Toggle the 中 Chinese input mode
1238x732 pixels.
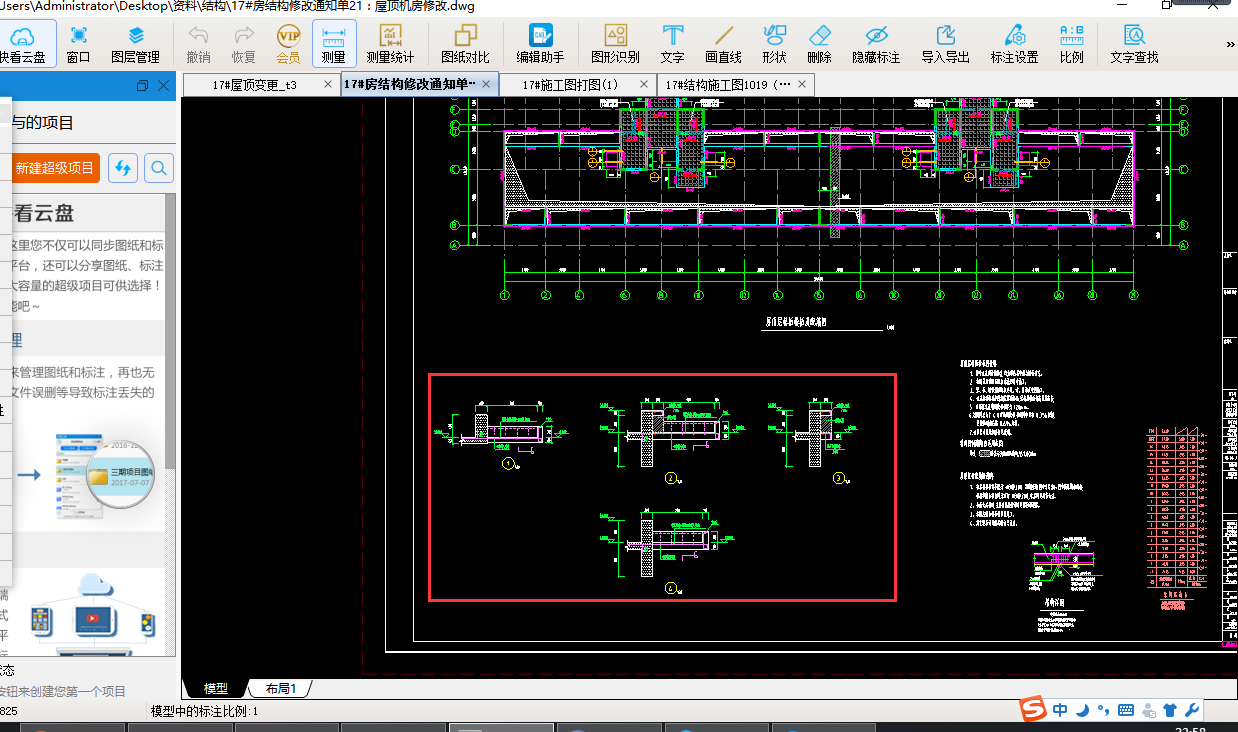[1060, 710]
